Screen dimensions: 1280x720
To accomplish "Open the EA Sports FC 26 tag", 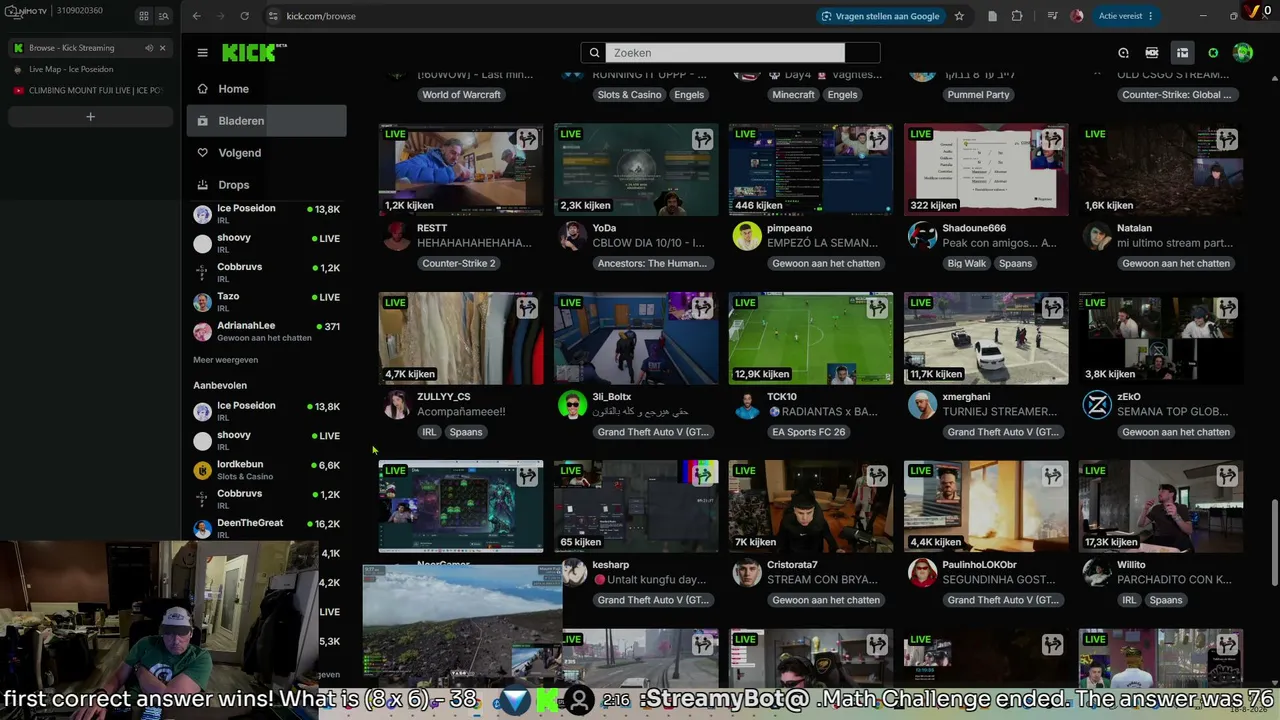I will click(x=809, y=433).
